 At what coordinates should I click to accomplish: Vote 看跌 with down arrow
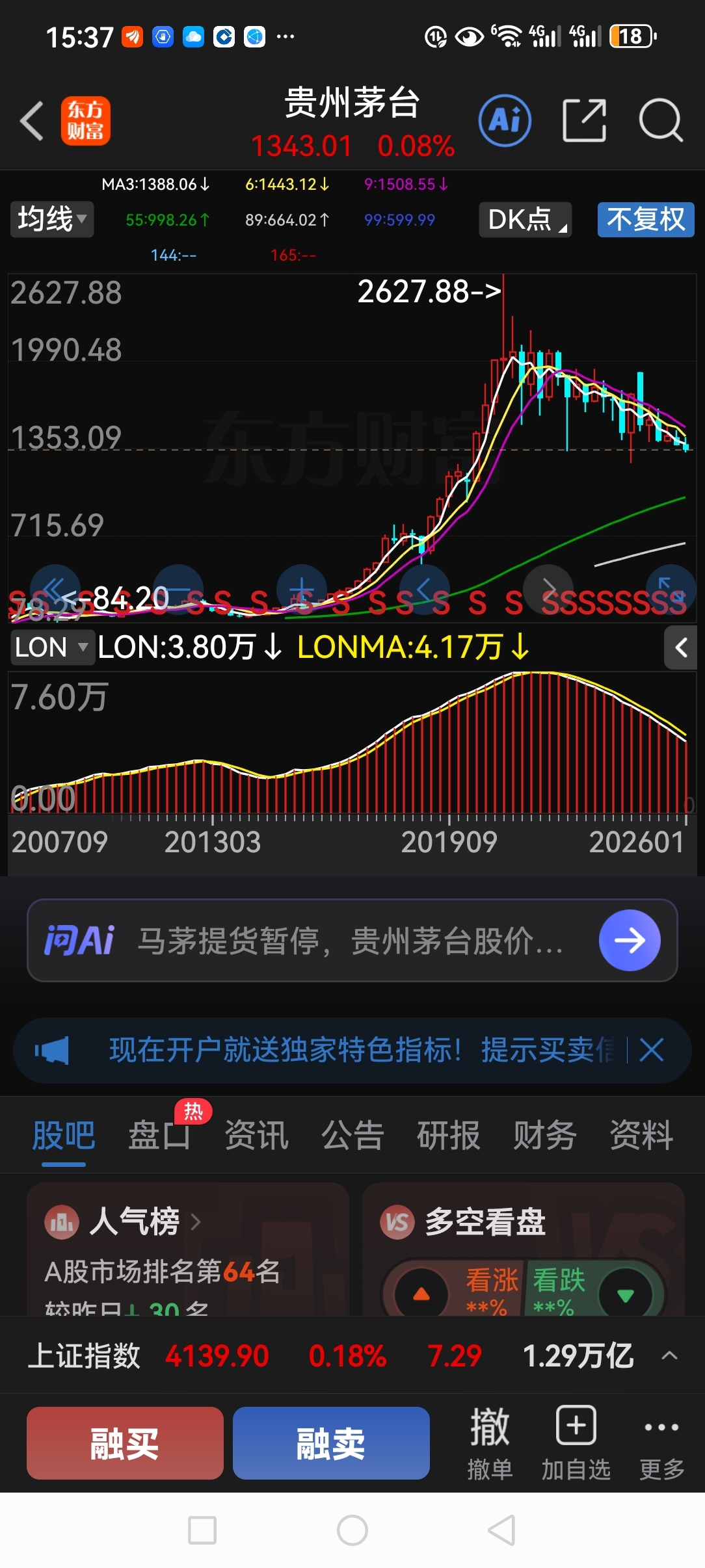(x=626, y=1294)
